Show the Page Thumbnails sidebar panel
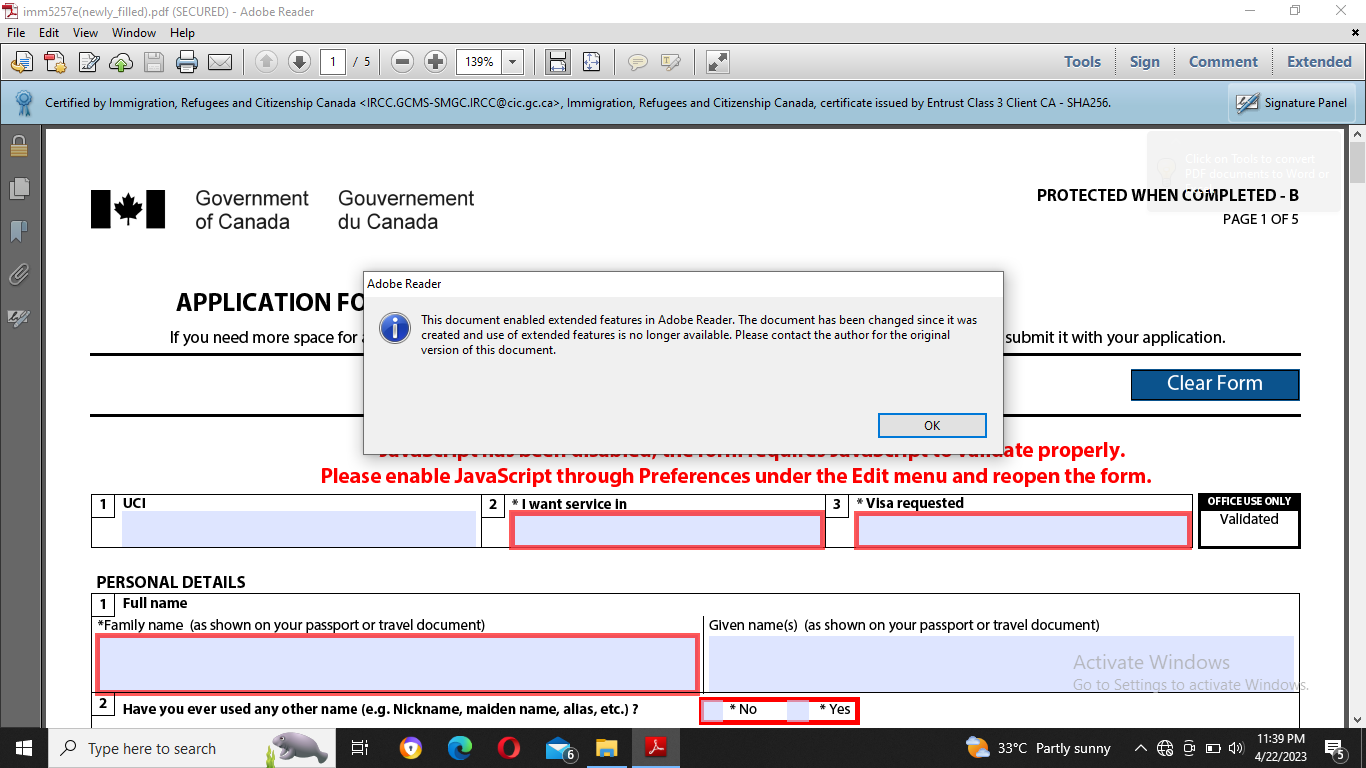The width and height of the screenshot is (1366, 768). [18, 189]
